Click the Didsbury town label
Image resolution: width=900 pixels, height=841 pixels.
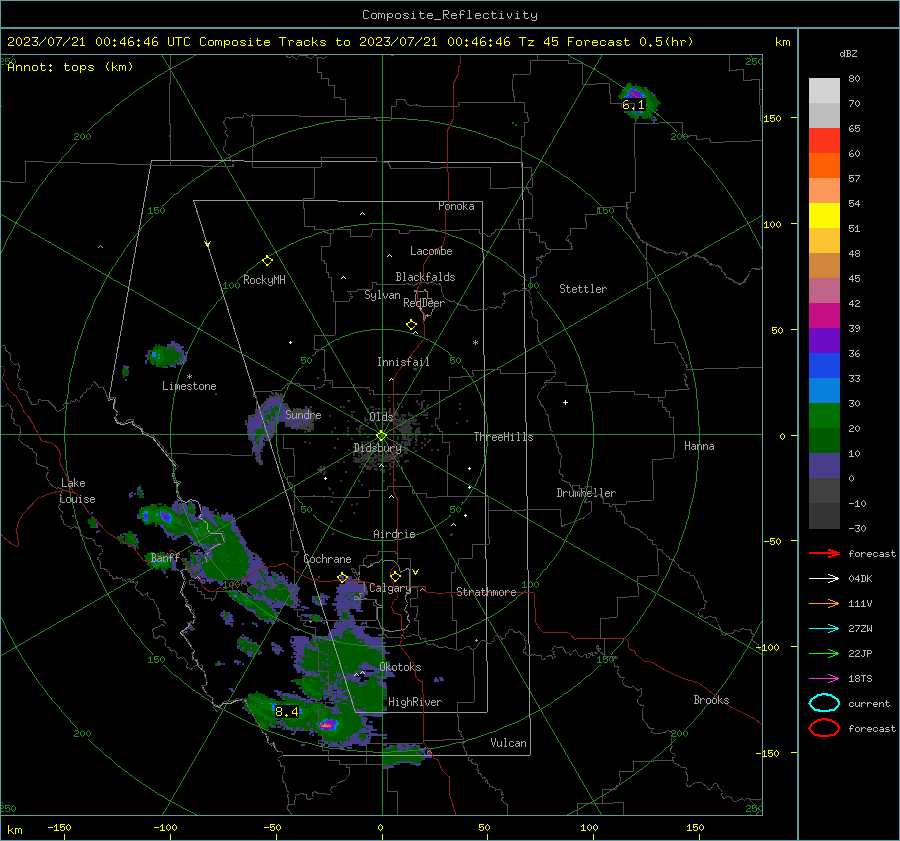[377, 448]
